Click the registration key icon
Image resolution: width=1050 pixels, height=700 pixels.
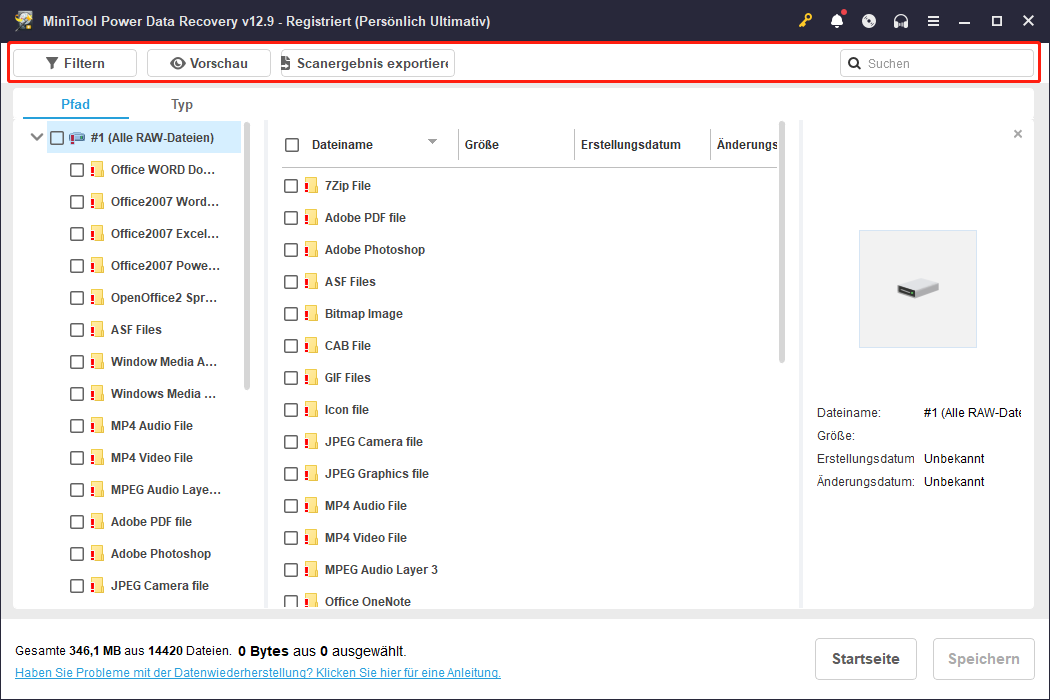pos(805,21)
